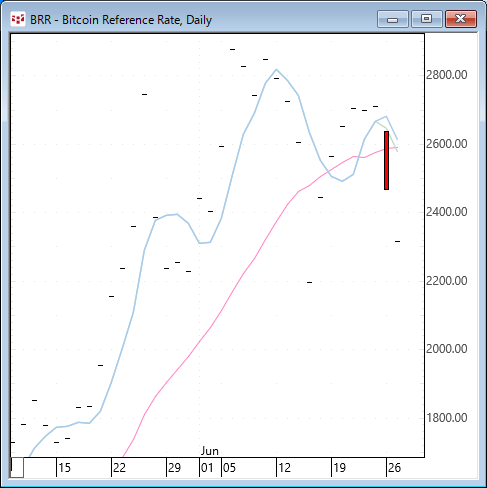The width and height of the screenshot is (487, 488).
Task: Select the red candlestick bar near 26
Action: 386,161
